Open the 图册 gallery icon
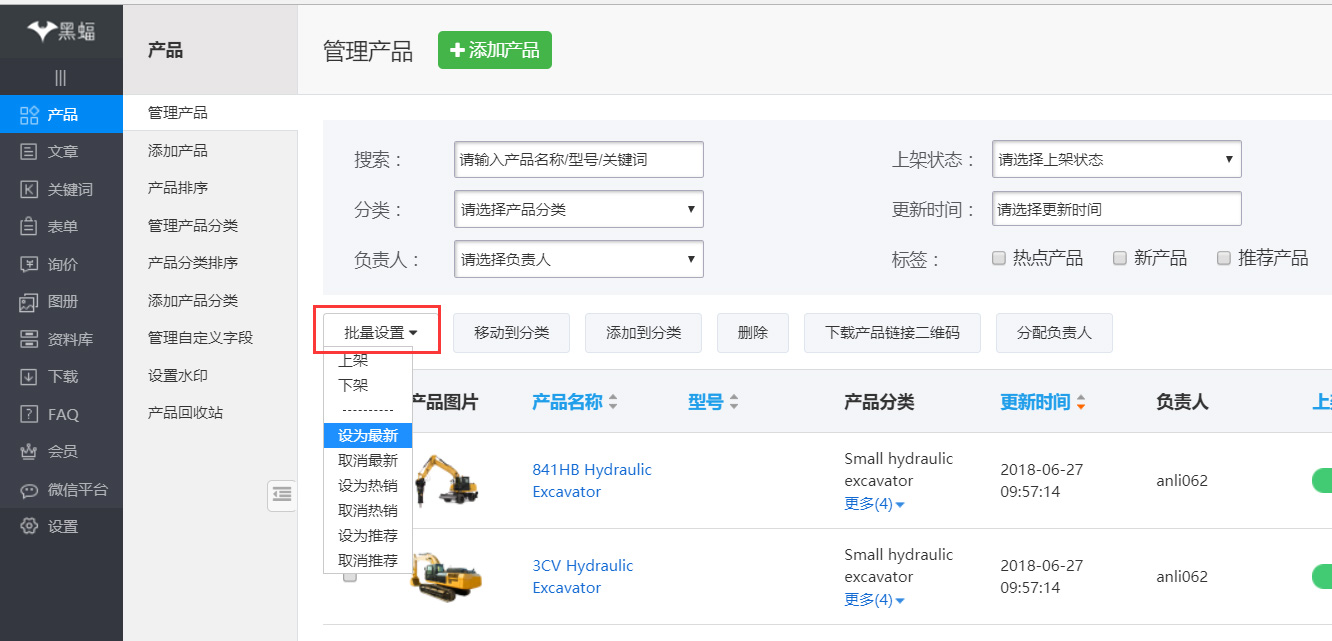1332x641 pixels. point(29,302)
